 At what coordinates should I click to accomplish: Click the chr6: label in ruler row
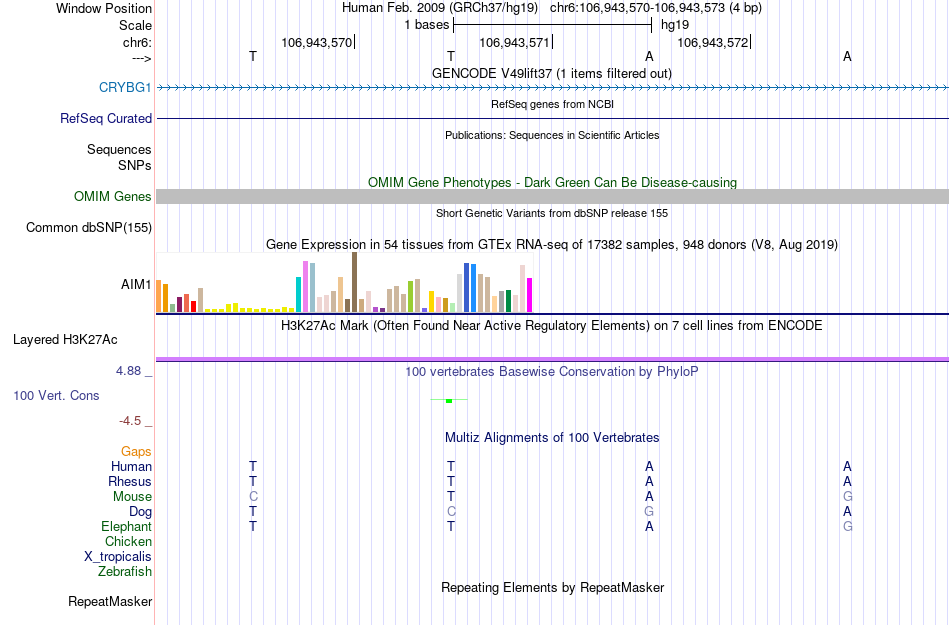(137, 42)
